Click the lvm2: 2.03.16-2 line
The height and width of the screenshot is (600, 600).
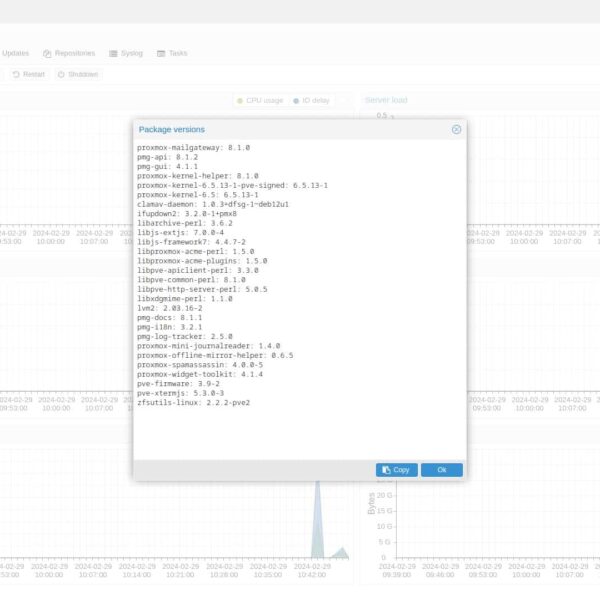(x=170, y=308)
